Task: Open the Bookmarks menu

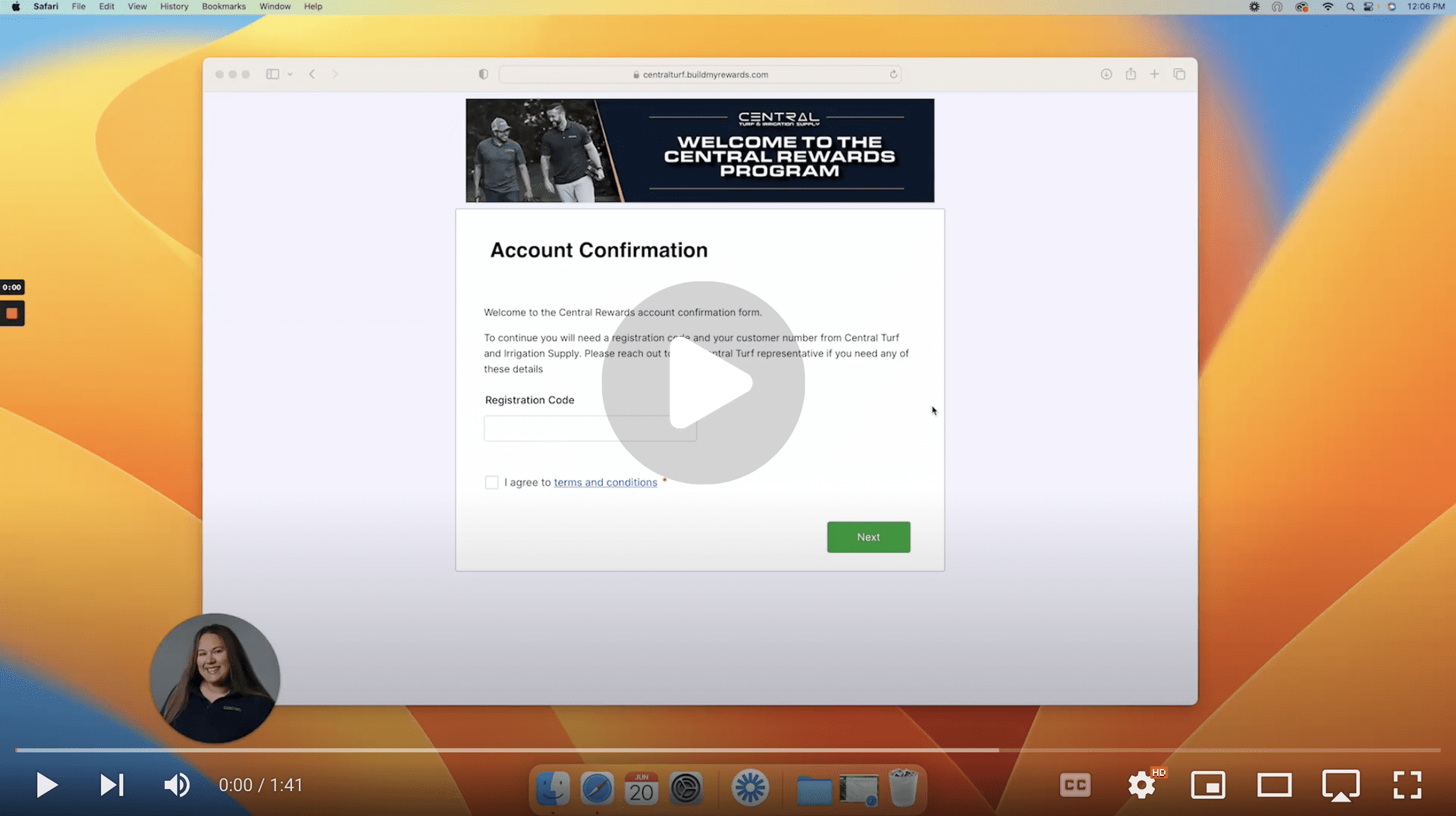Action: point(224,7)
